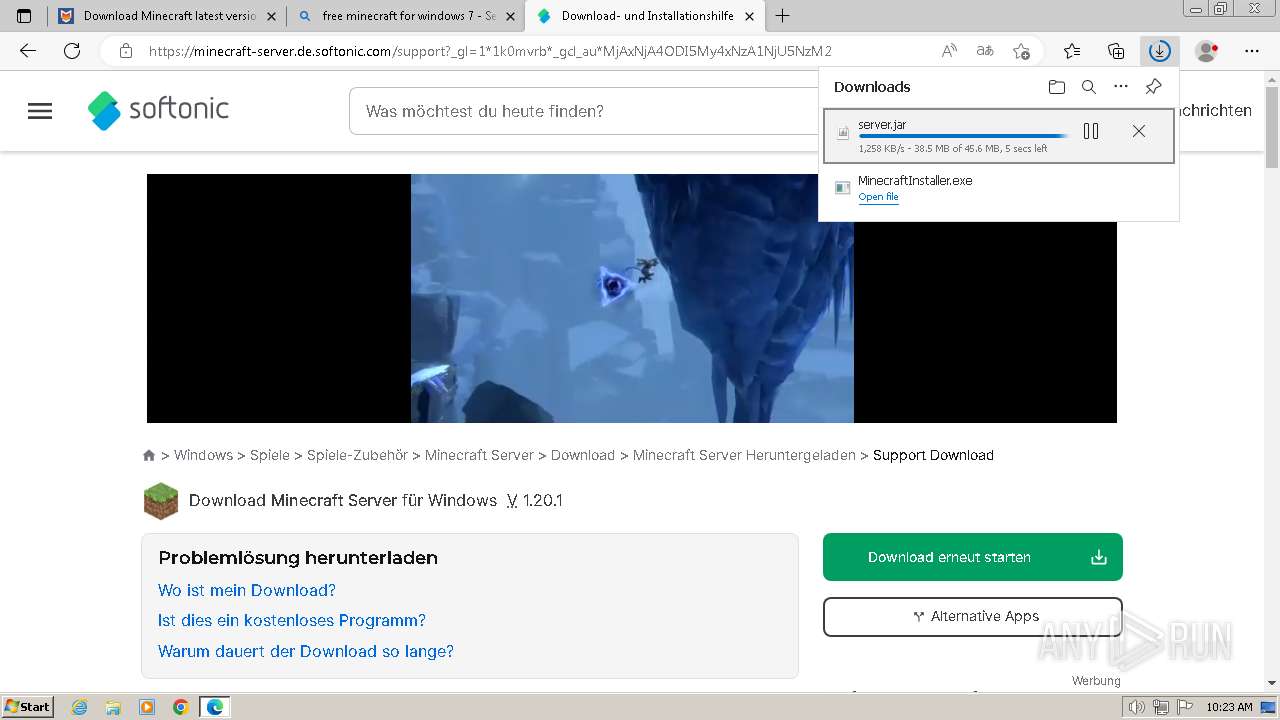The height and width of the screenshot is (720, 1280).
Task: Search downloads in the Downloads panel
Action: [x=1089, y=87]
